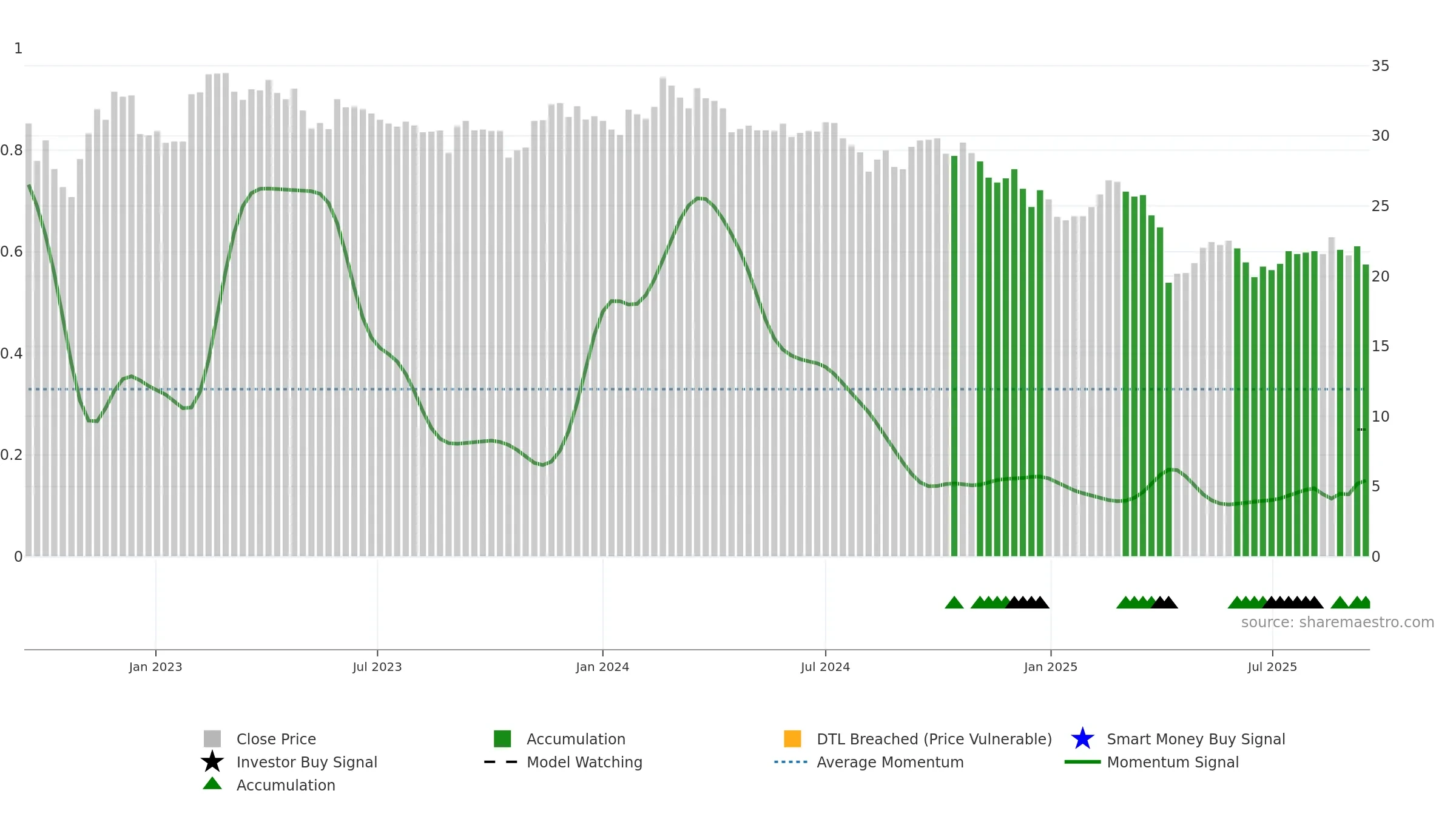Click the green Accumulation square legend swatch
Viewport: 1456px width, 819px height.
pos(502,738)
